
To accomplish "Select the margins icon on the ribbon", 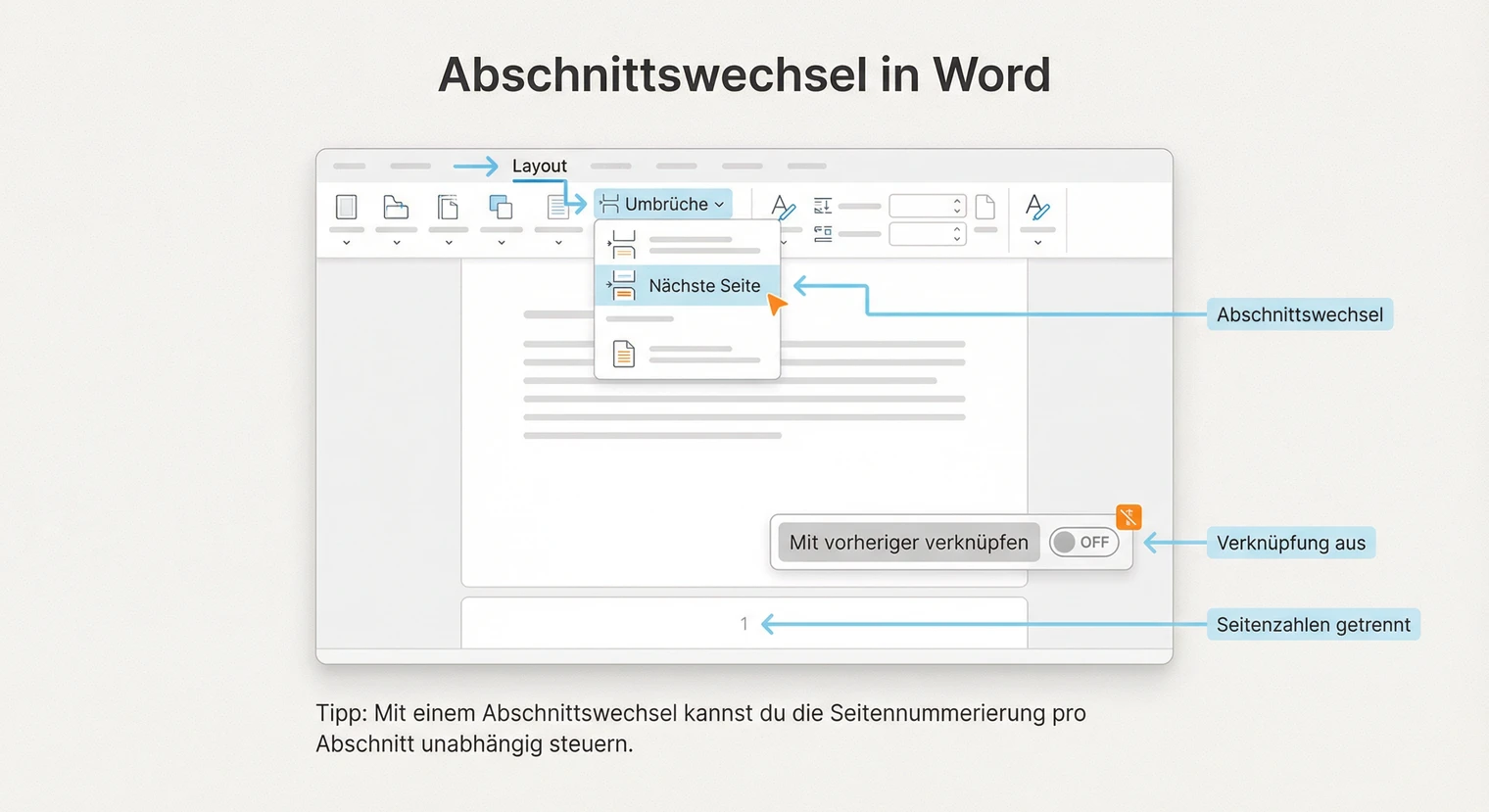I will [x=347, y=209].
